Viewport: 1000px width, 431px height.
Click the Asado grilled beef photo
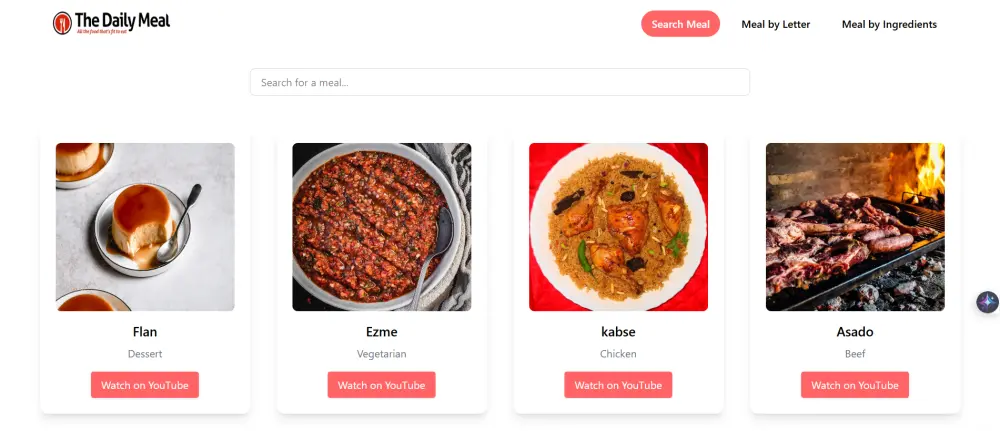click(x=855, y=227)
